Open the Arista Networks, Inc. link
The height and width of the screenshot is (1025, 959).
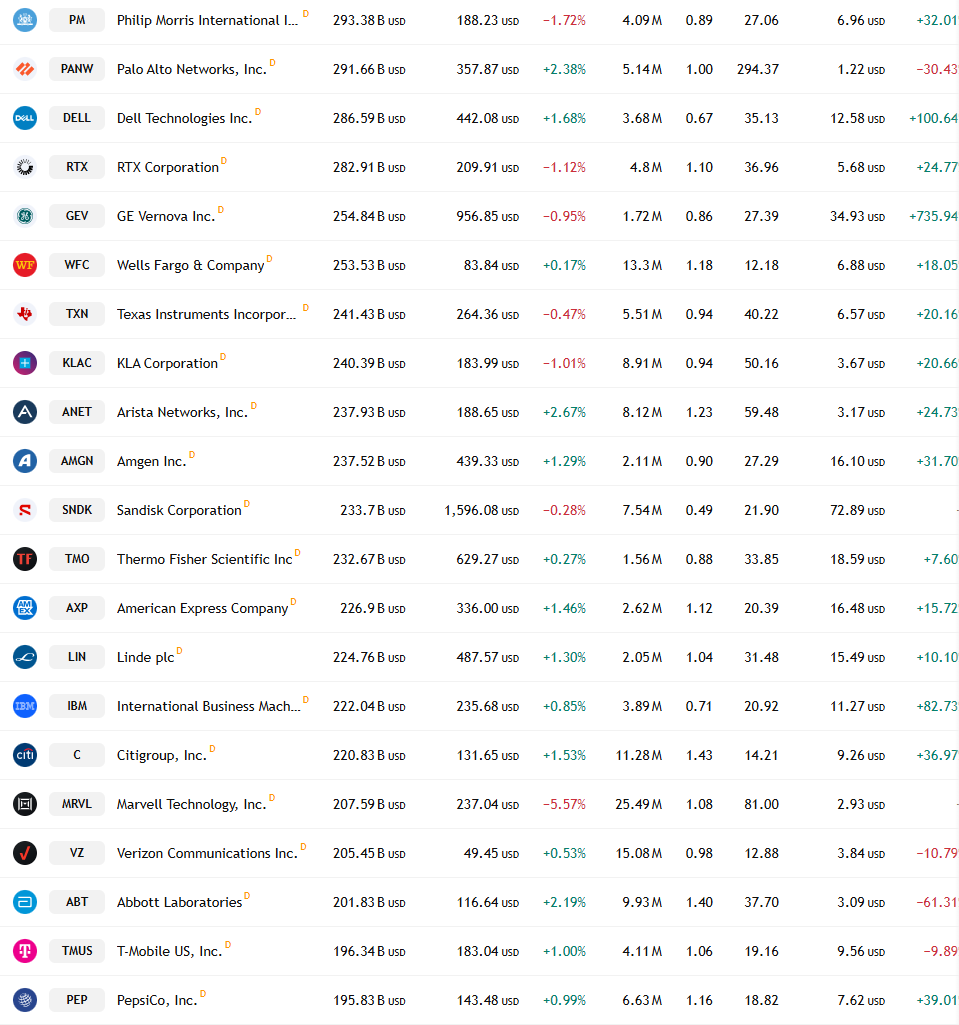(182, 413)
